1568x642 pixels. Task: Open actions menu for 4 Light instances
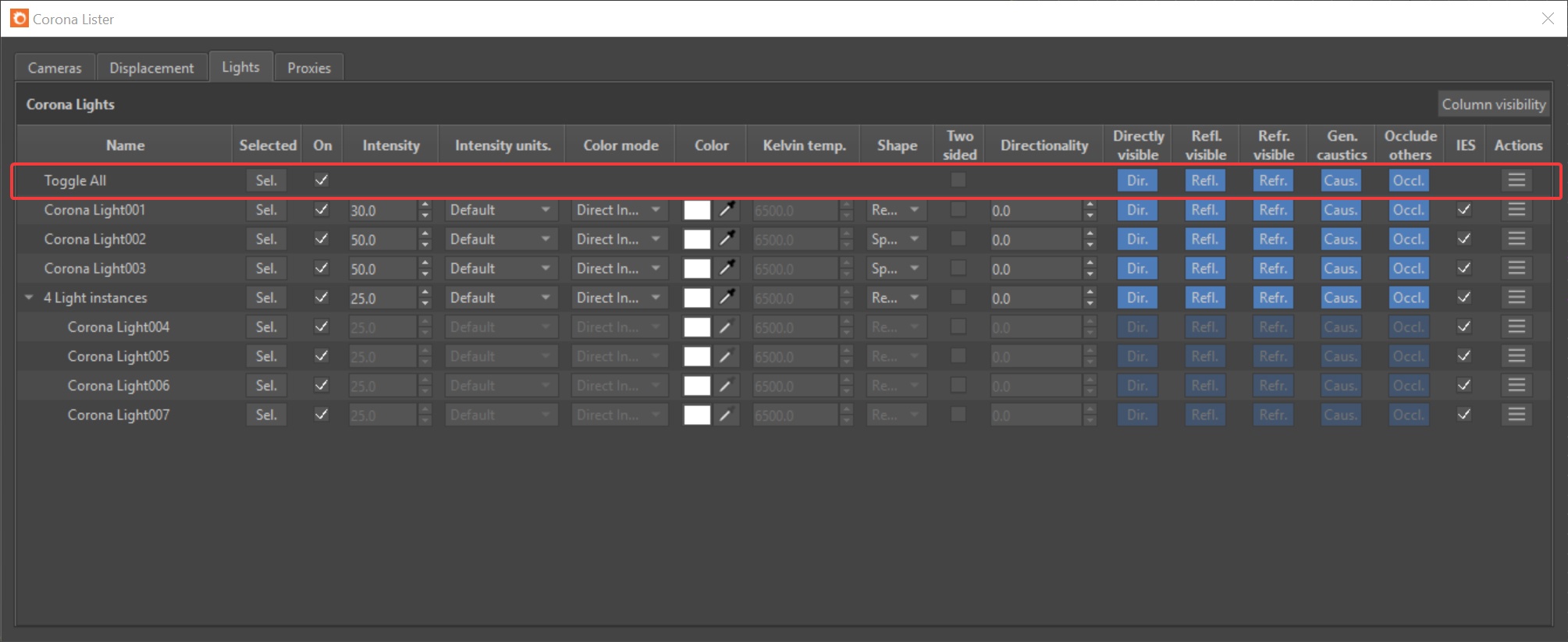1516,298
